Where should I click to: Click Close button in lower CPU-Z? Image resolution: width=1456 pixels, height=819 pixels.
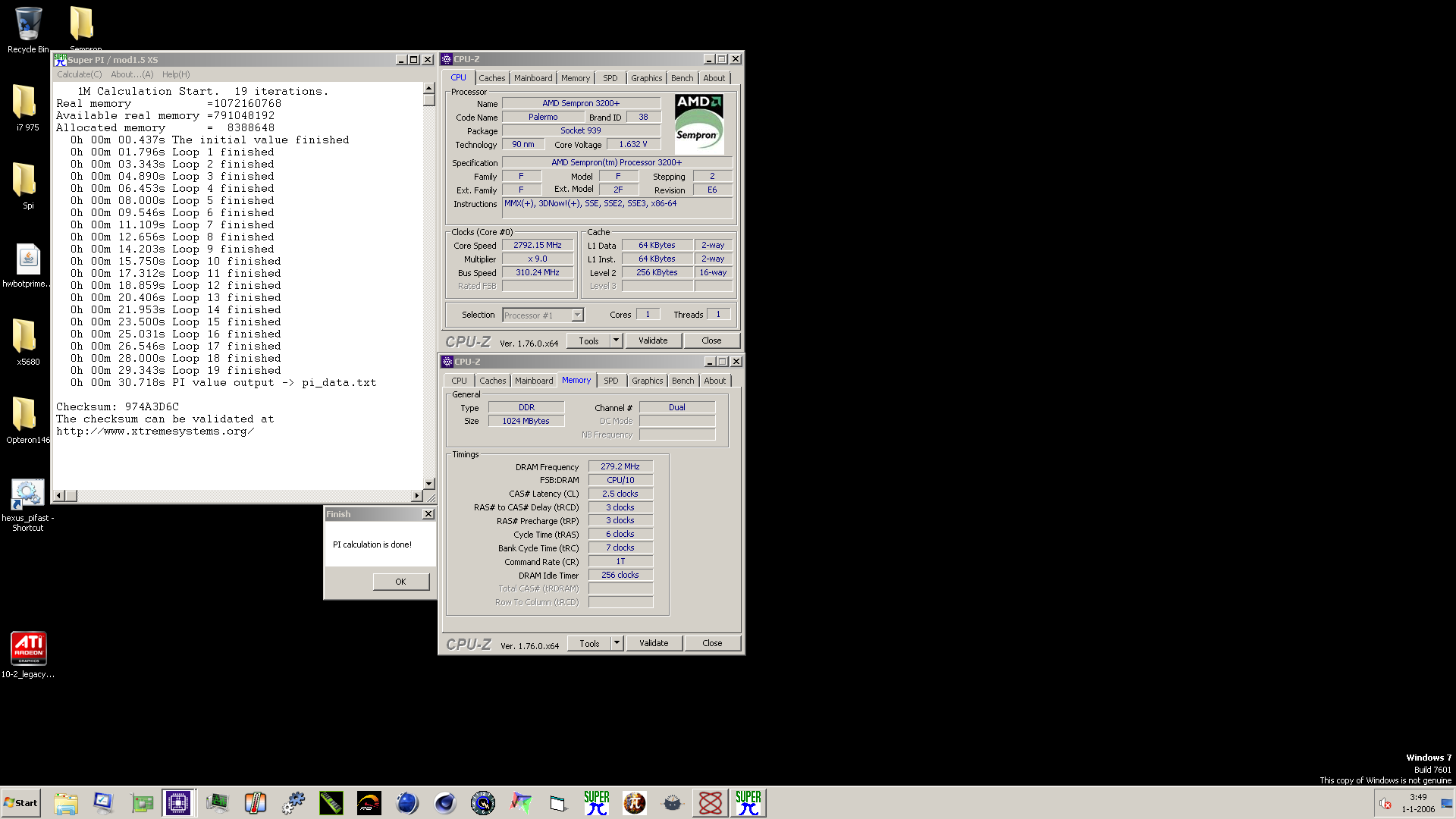click(x=712, y=644)
